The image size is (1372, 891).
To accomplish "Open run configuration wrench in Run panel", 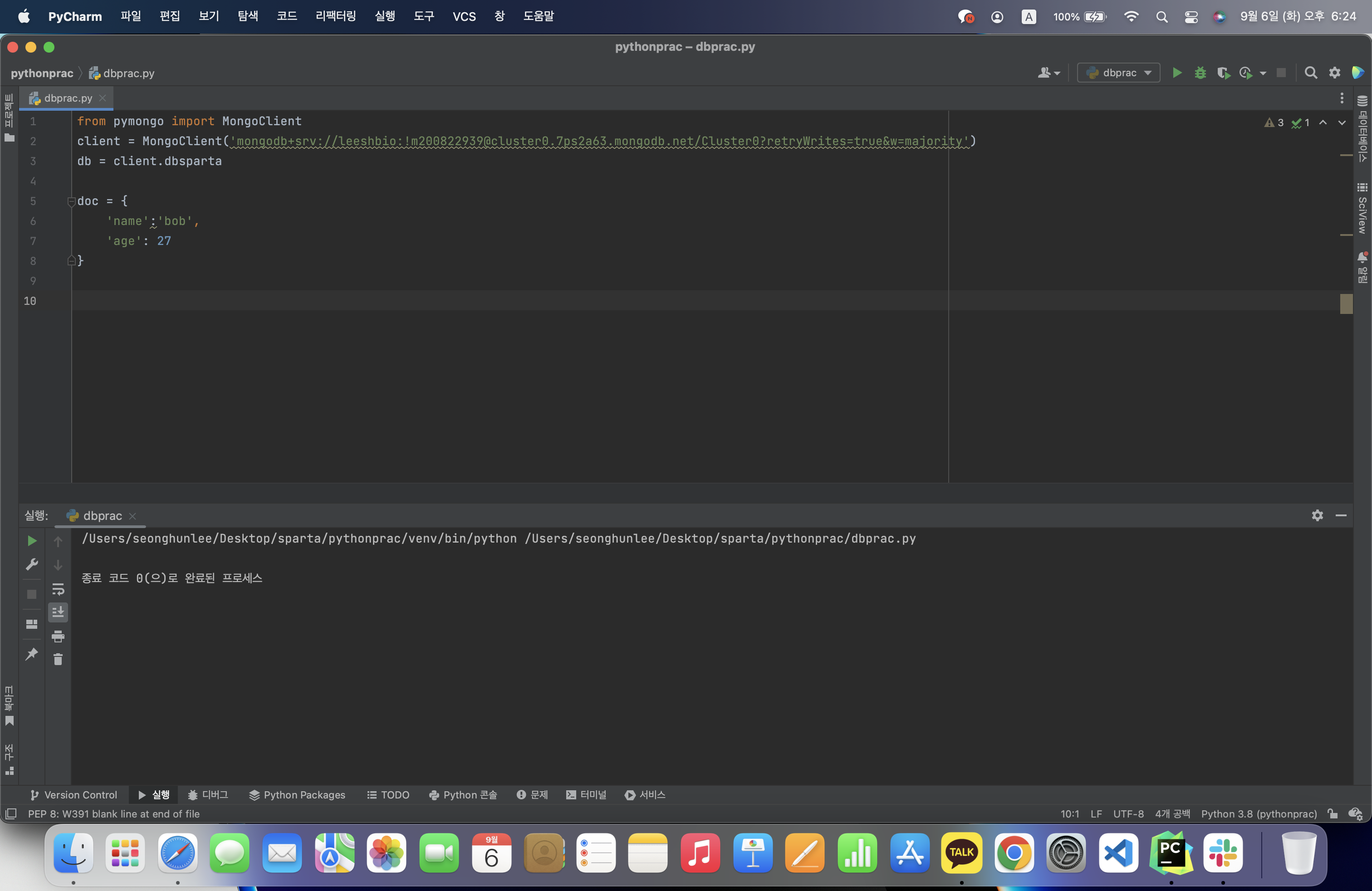I will (x=32, y=564).
